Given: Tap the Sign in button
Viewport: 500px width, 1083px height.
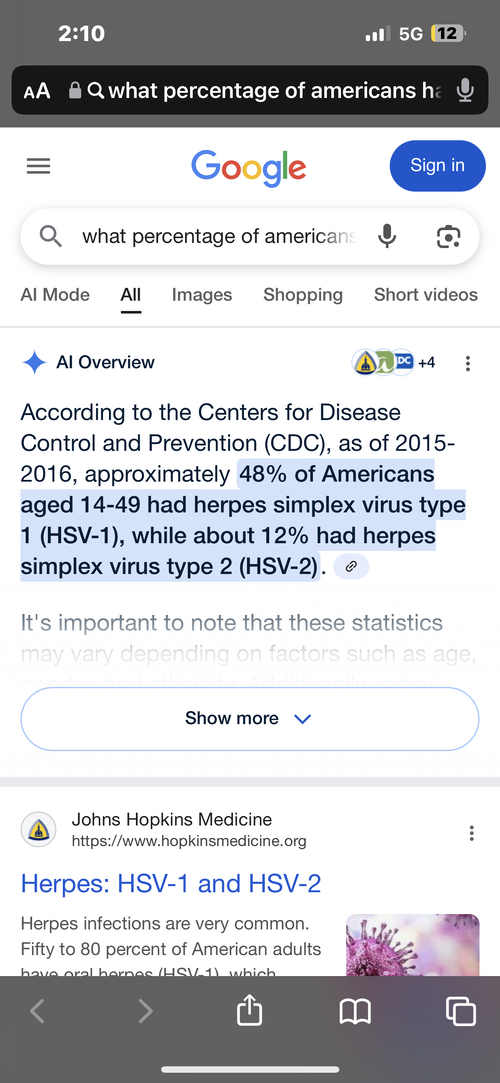Looking at the screenshot, I should 438,166.
